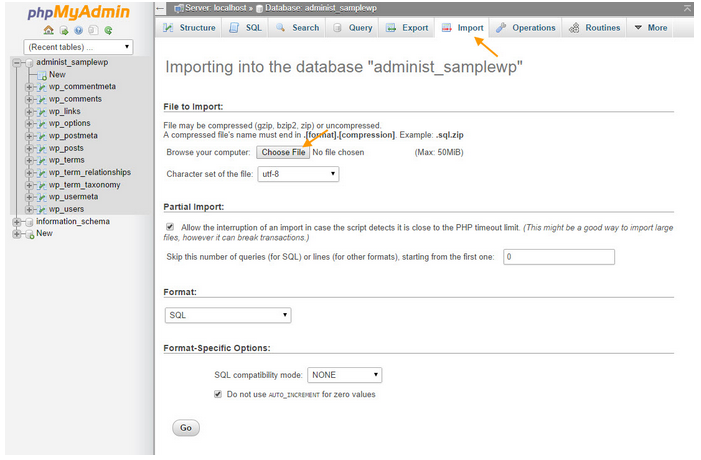Switch to the Structure tab
This screenshot has width=701, height=460.
coord(189,28)
